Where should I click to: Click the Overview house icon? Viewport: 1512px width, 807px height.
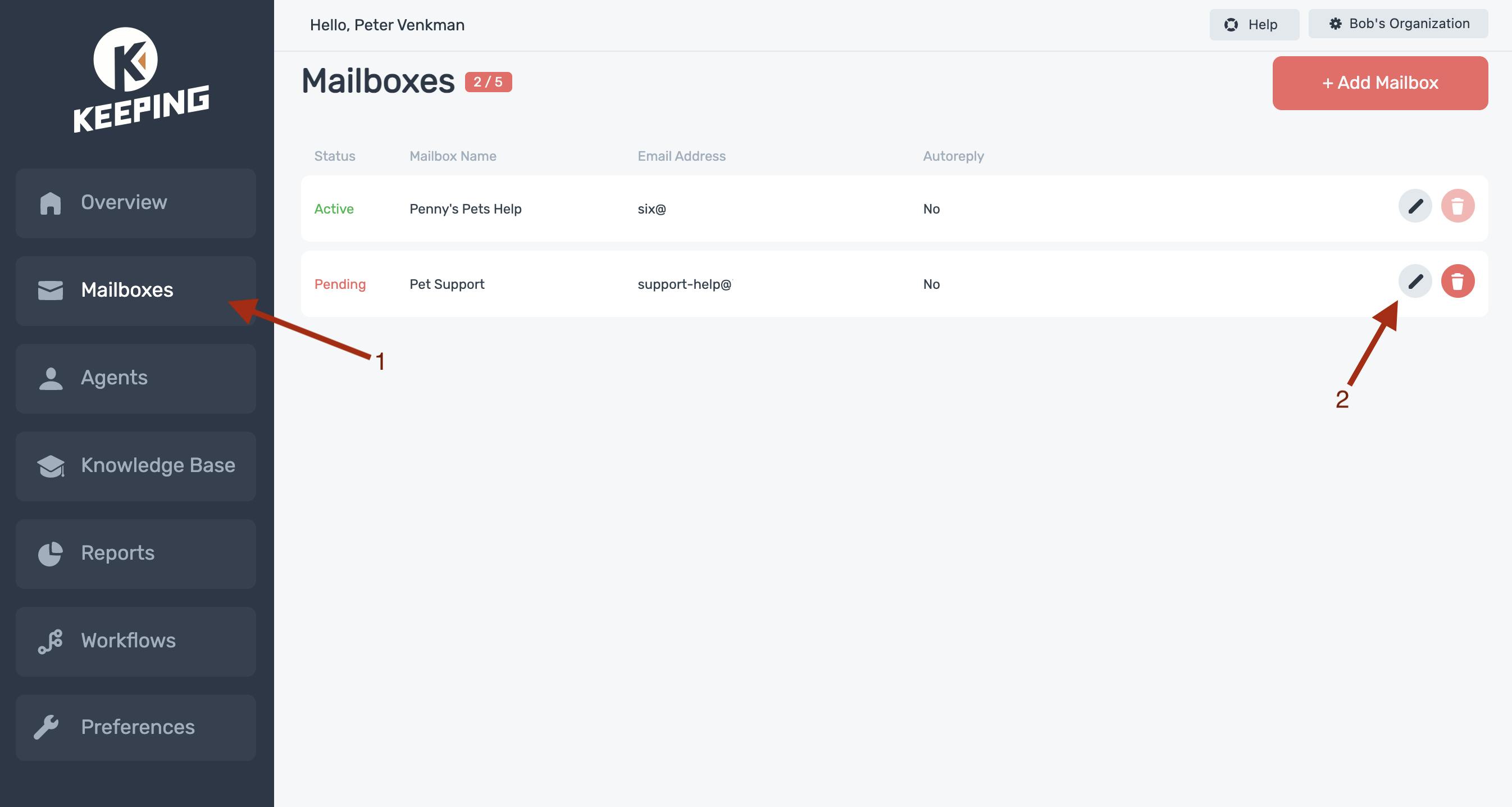pyautogui.click(x=51, y=203)
